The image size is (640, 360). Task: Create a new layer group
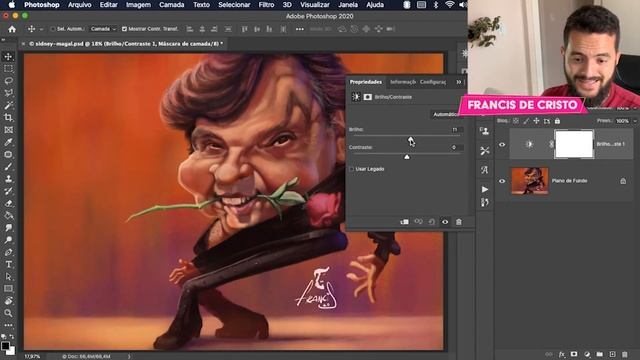[599, 354]
